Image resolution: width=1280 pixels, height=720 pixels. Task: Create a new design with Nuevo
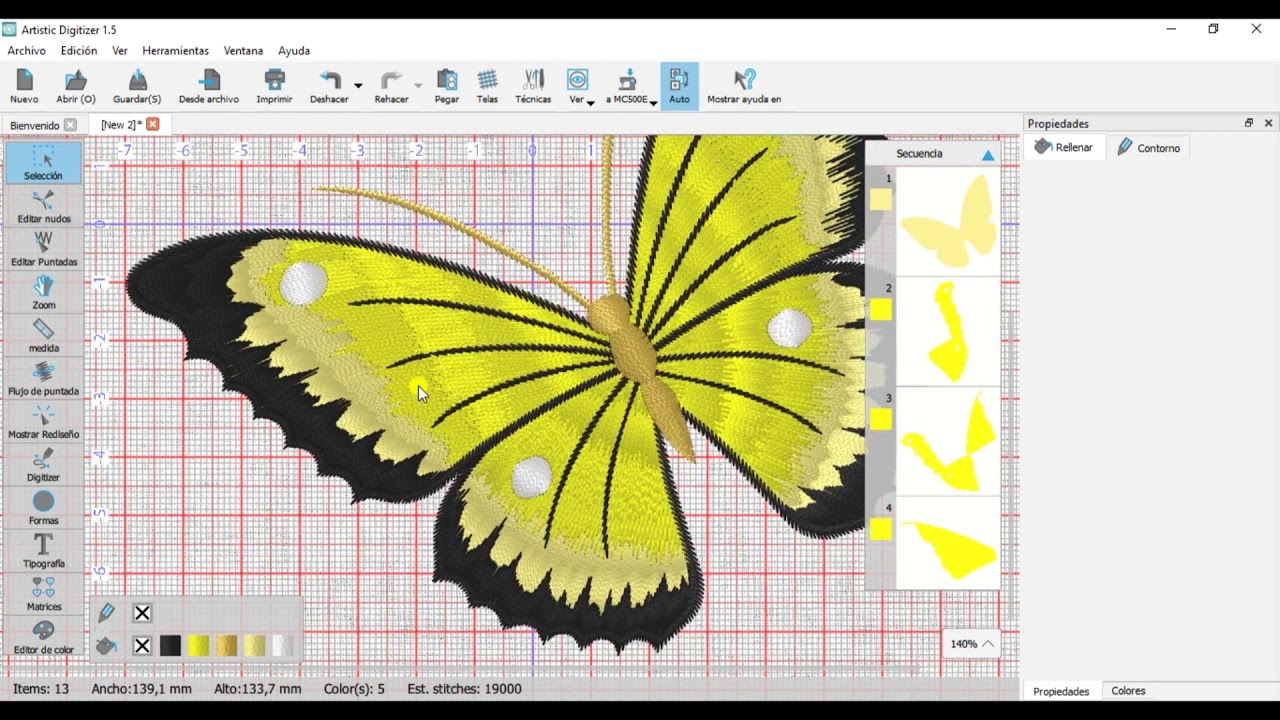point(24,86)
